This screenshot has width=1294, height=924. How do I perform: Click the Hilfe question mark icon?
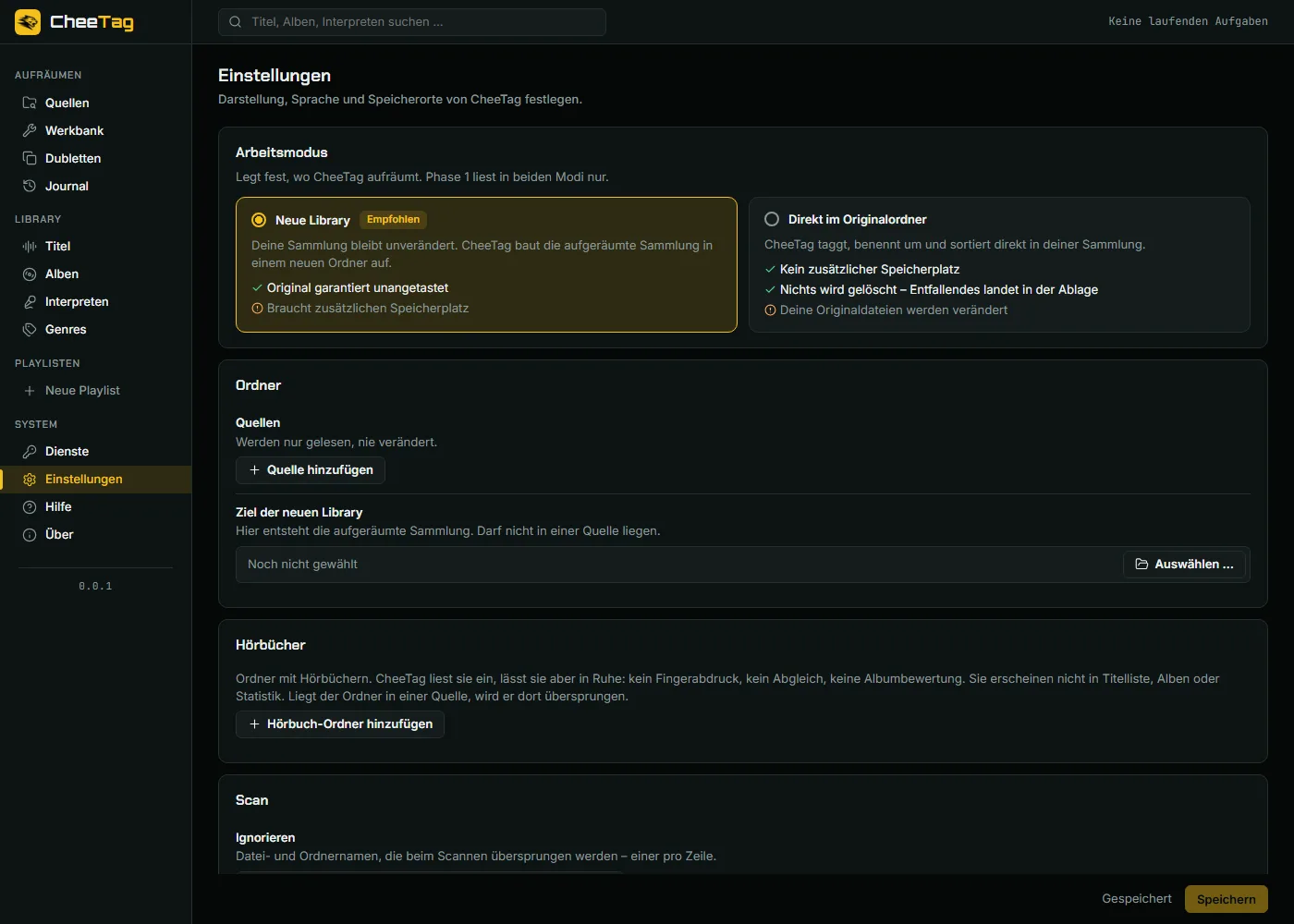pos(30,506)
